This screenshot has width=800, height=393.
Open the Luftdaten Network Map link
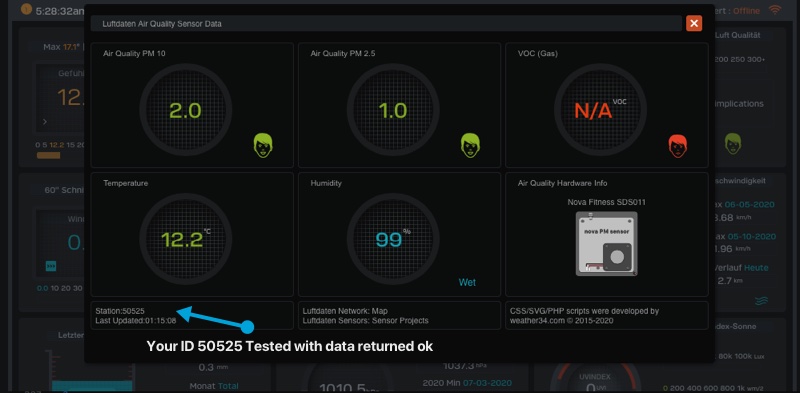click(380, 311)
